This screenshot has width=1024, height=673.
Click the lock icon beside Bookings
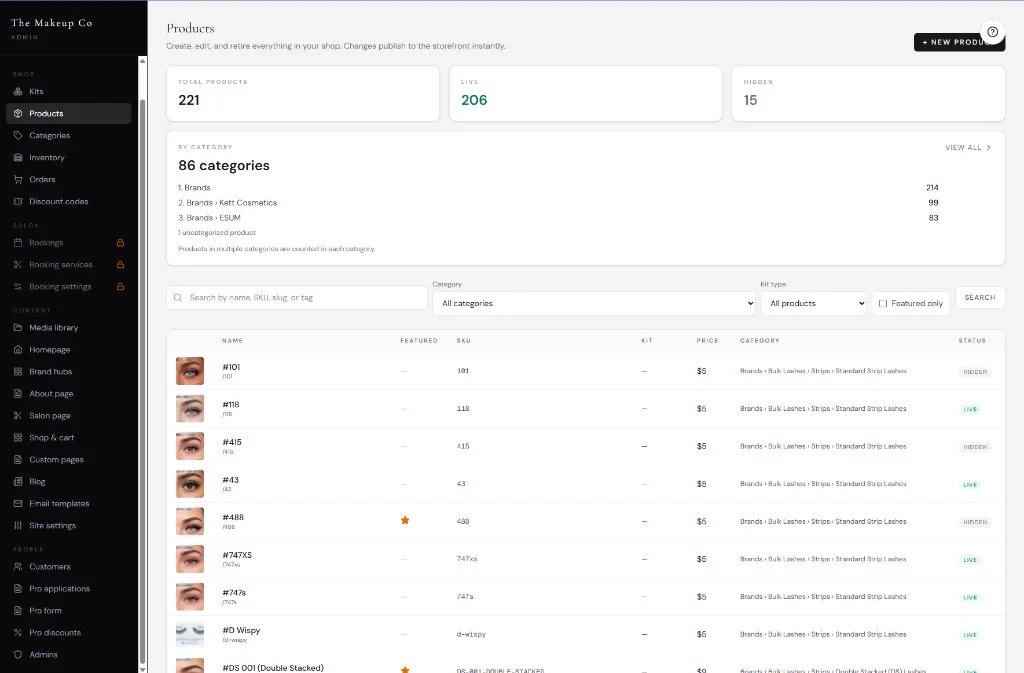tap(120, 243)
